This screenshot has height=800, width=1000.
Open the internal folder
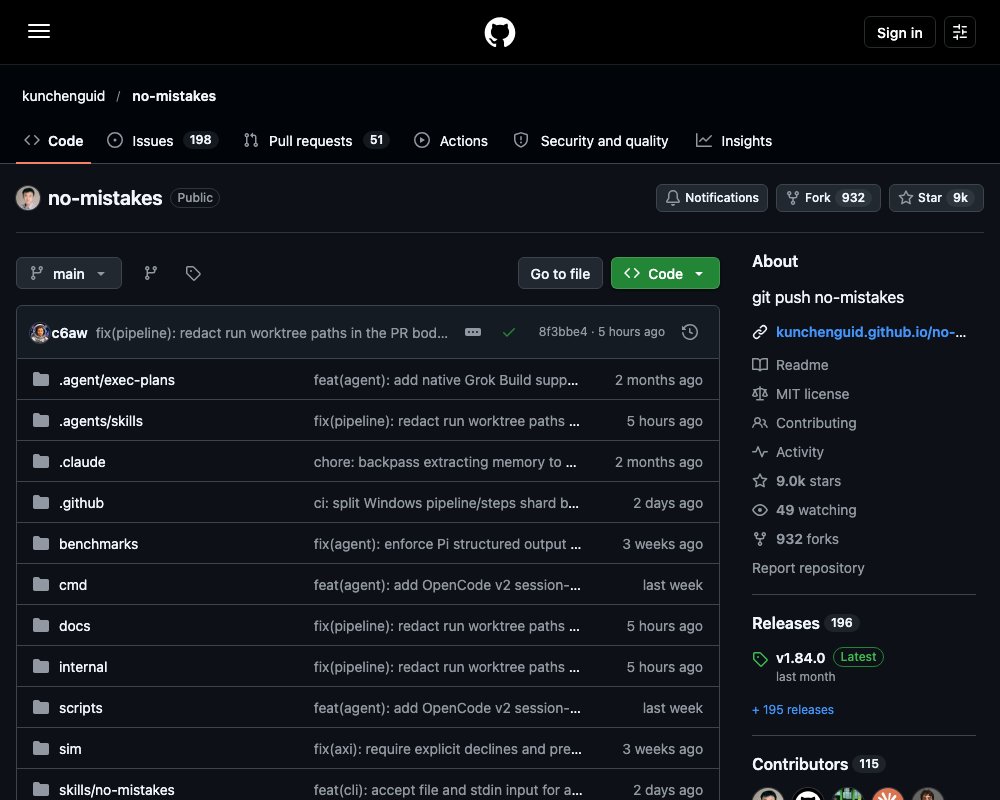pos(83,667)
